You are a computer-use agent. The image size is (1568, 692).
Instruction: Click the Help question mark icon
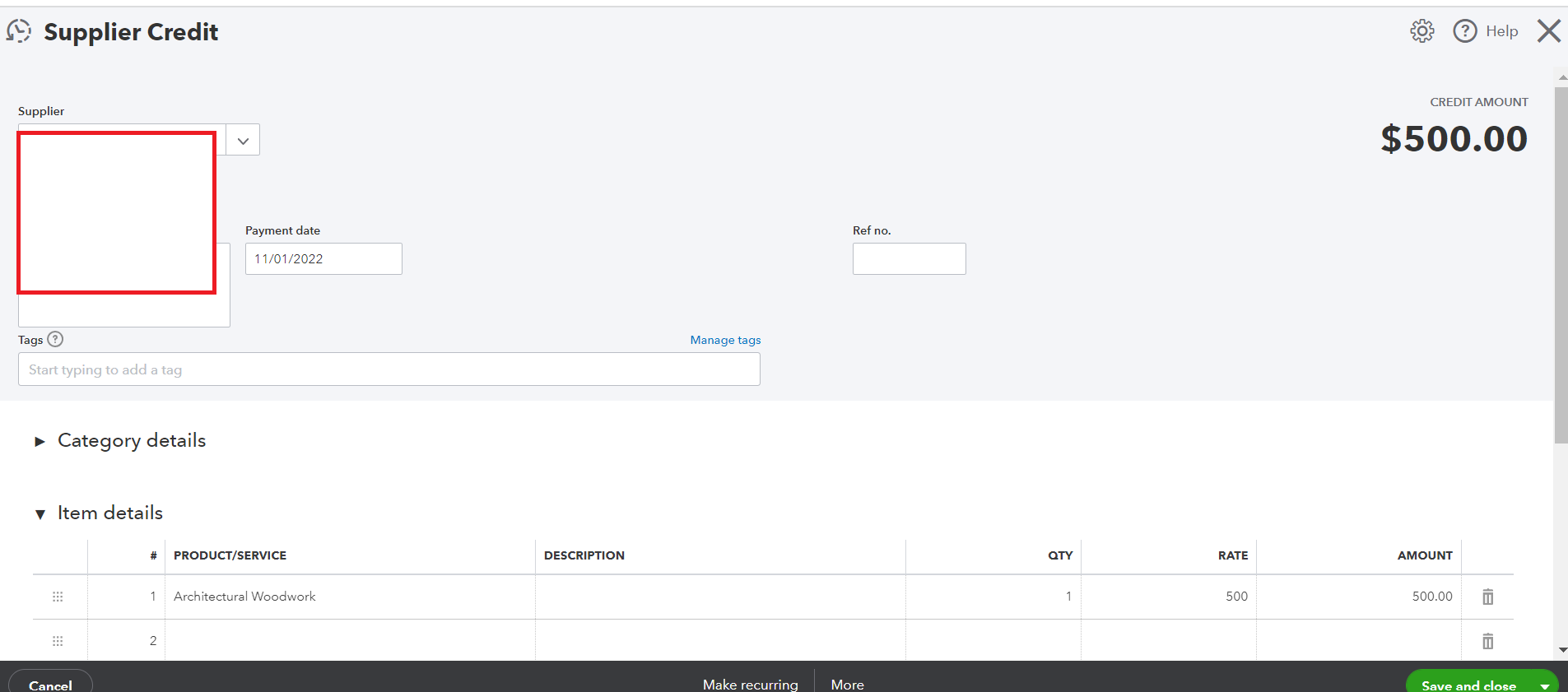[x=1465, y=31]
